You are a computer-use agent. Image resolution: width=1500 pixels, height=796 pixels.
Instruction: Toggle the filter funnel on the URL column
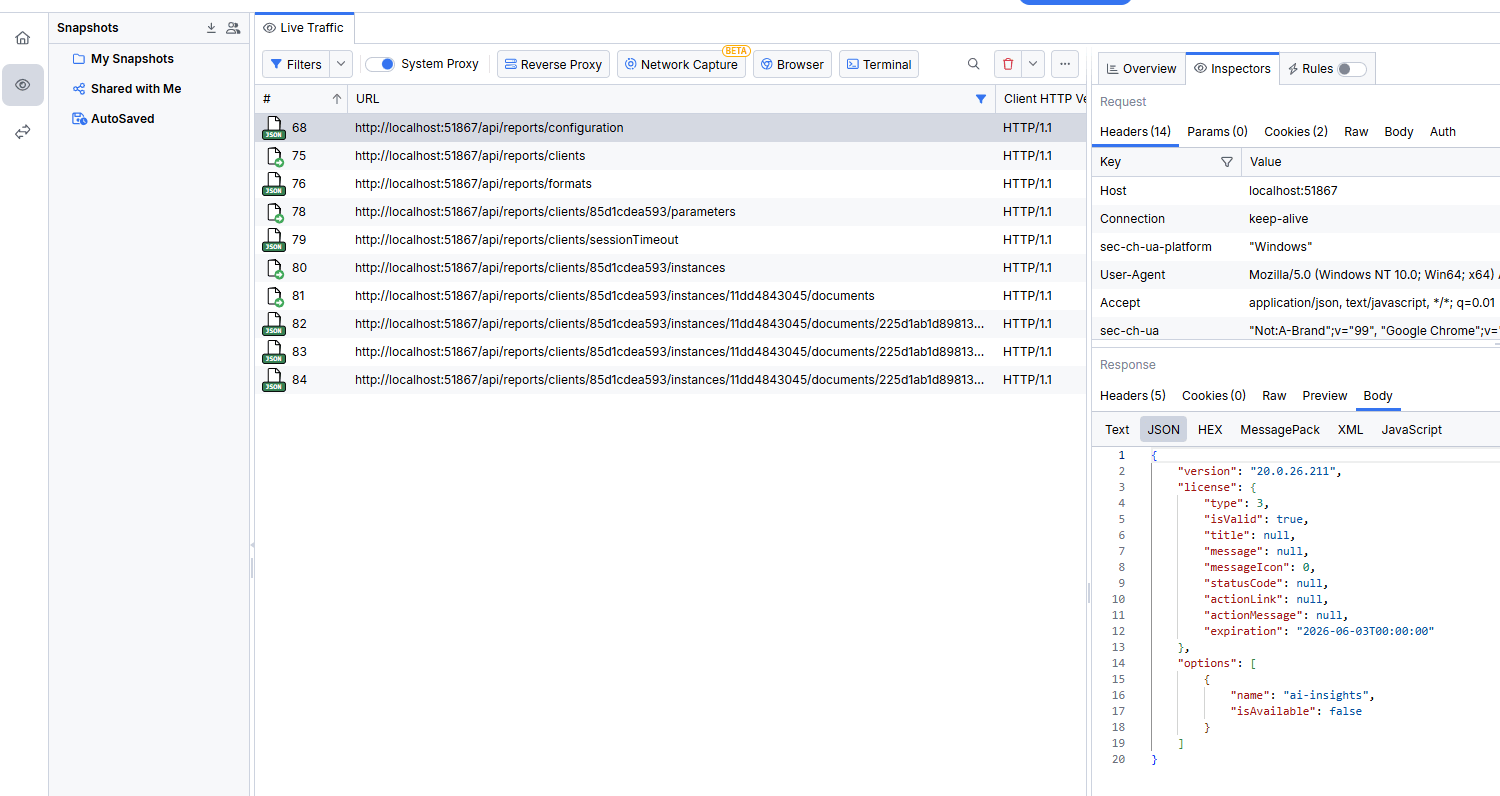(x=981, y=98)
